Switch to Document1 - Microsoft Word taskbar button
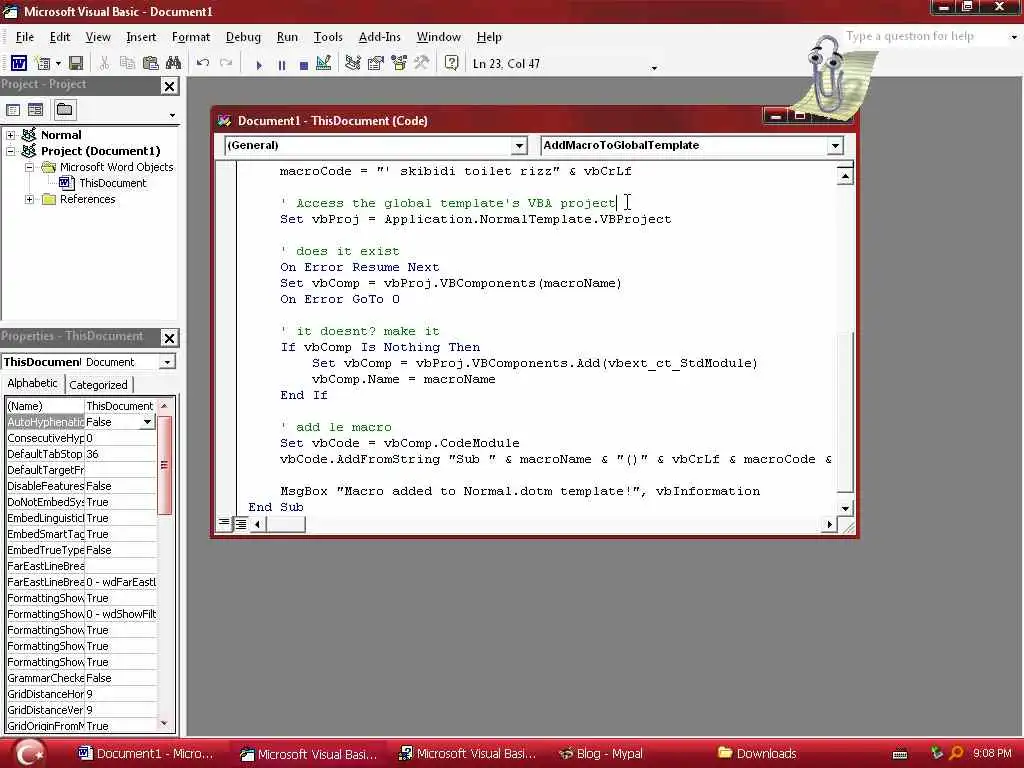Screen dimensions: 1024x768 [146, 754]
